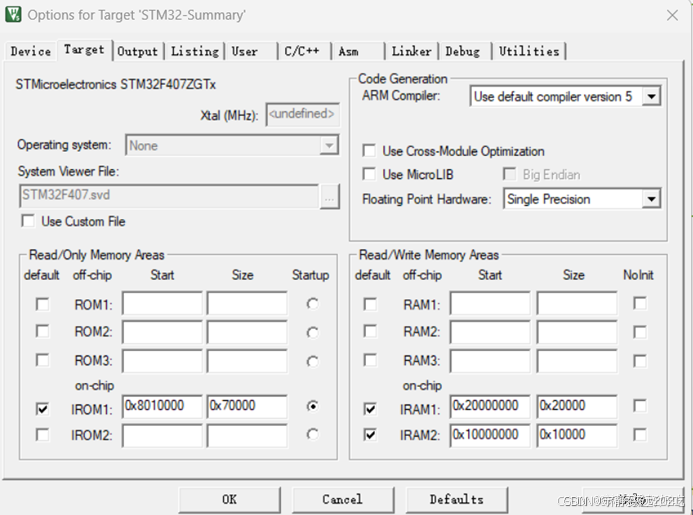Click the IROM2 Start field

pyautogui.click(x=162, y=435)
